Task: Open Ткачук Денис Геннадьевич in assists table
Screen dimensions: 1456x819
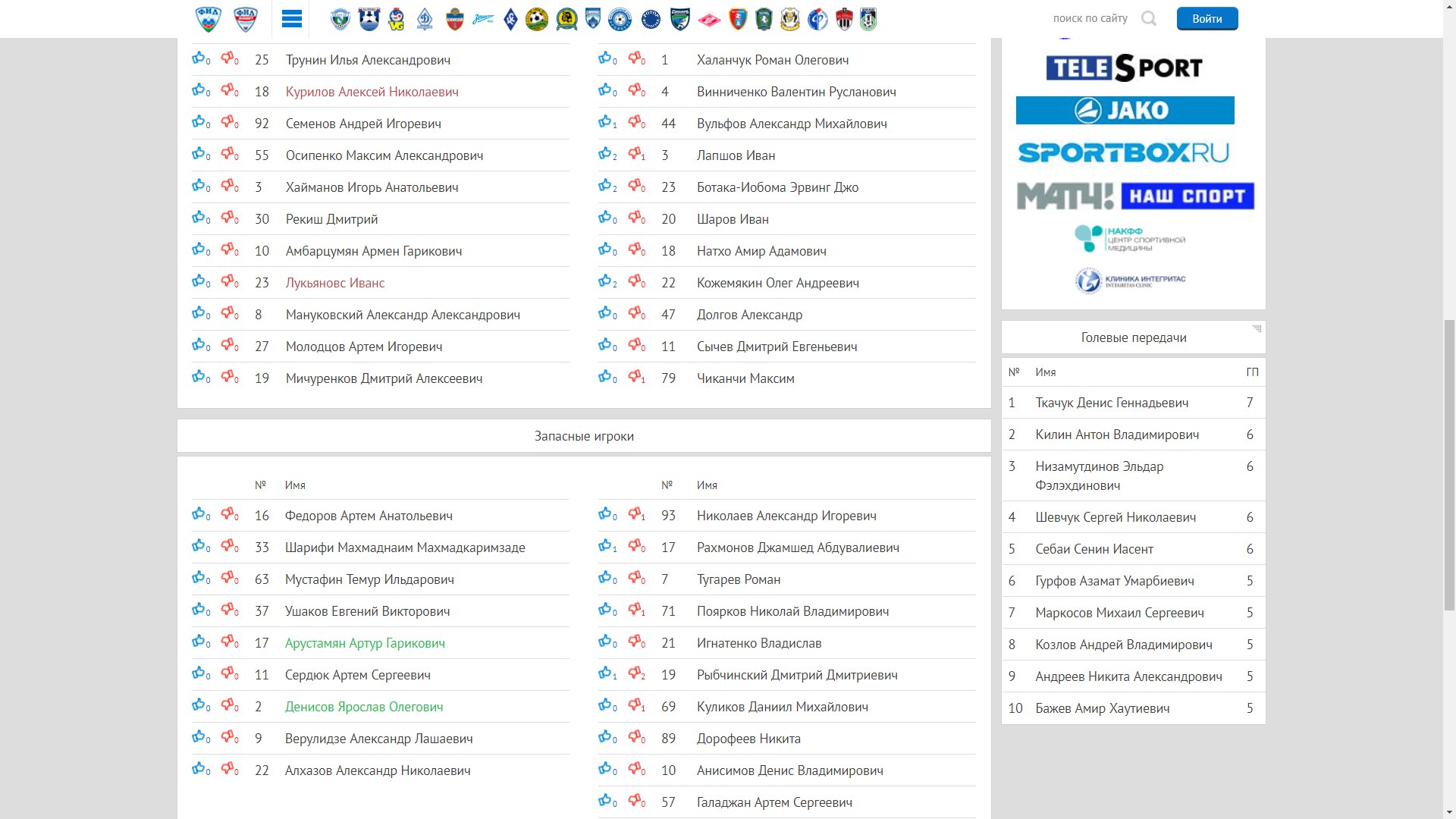Action: 1112,403
